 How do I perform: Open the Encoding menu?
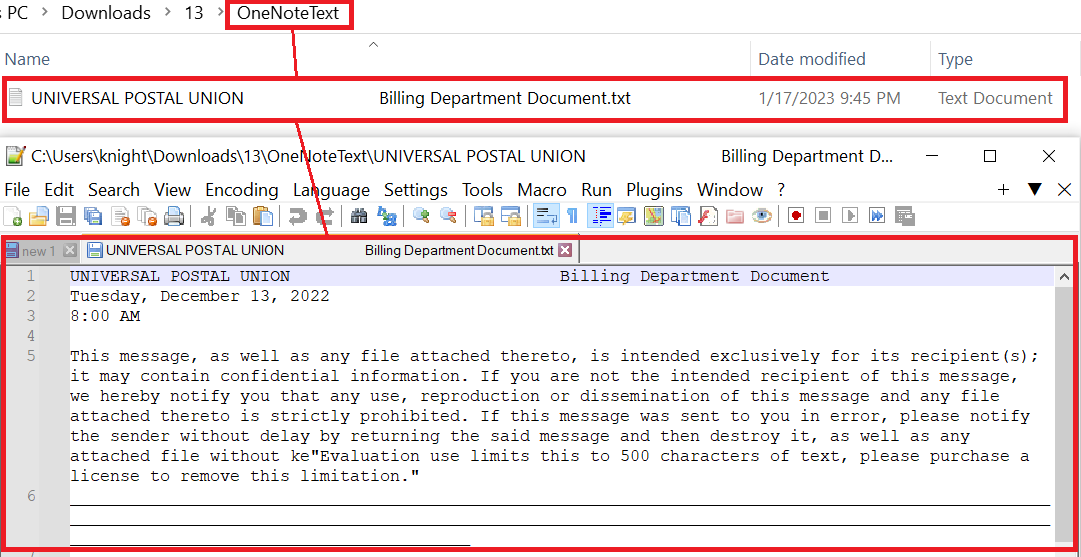point(241,190)
